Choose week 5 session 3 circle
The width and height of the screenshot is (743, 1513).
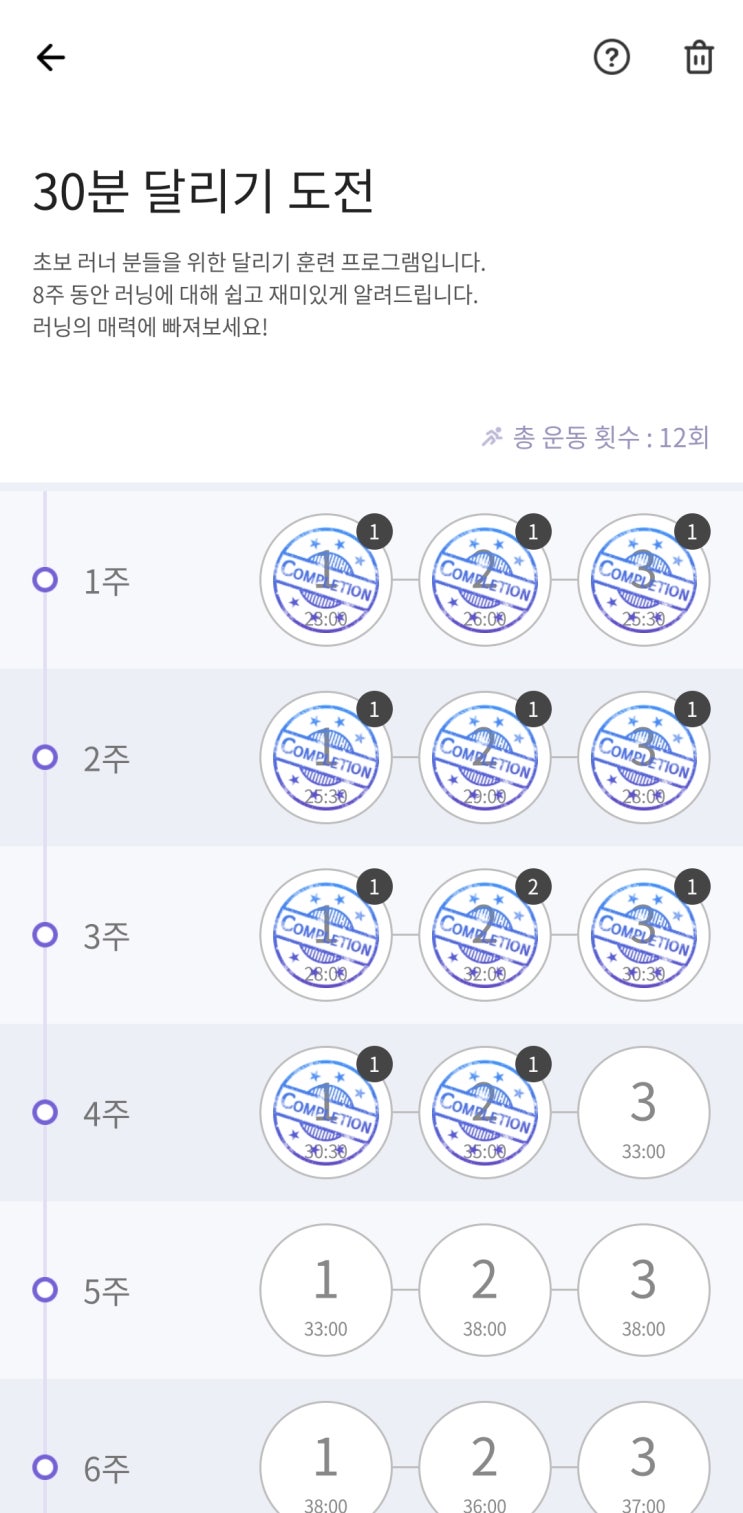click(x=644, y=1290)
